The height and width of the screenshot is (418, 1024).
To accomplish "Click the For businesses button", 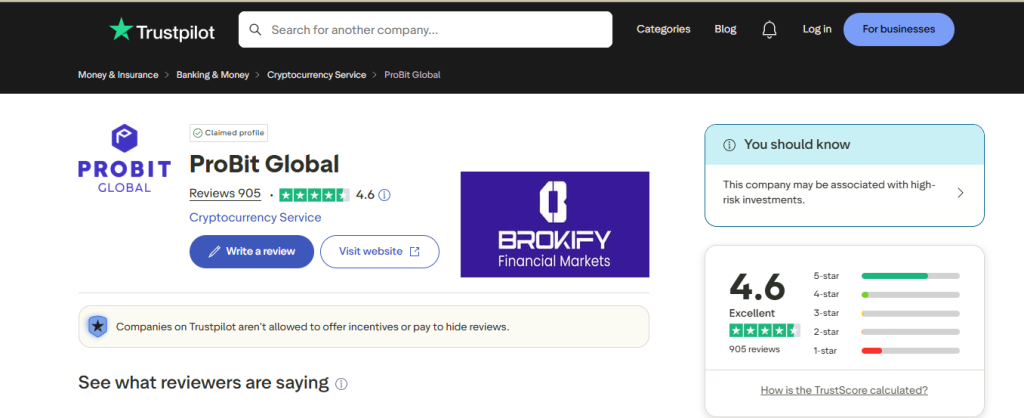I will [899, 29].
